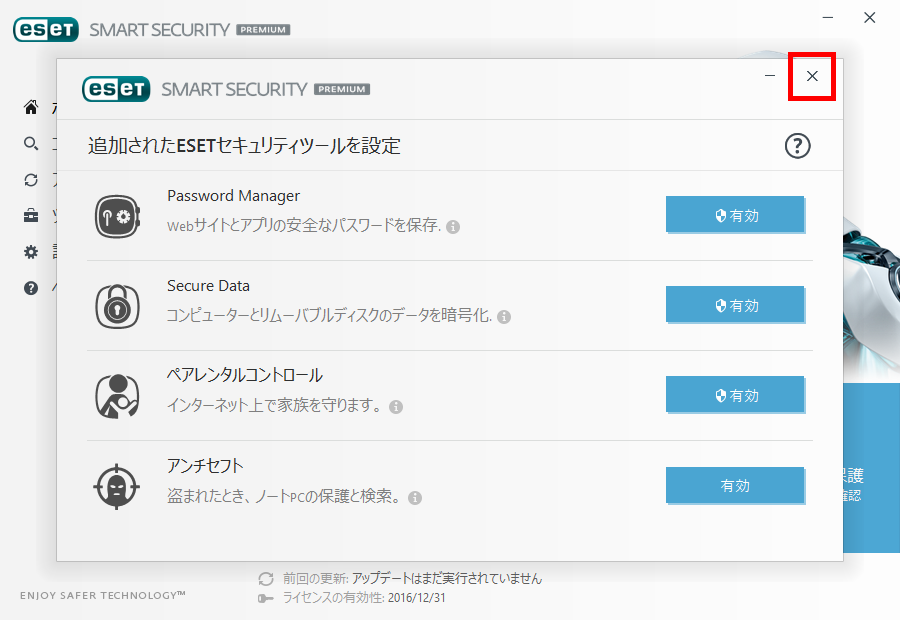The image size is (900, 620).
Task: Click the アンチセフト title text
Action: click(205, 466)
